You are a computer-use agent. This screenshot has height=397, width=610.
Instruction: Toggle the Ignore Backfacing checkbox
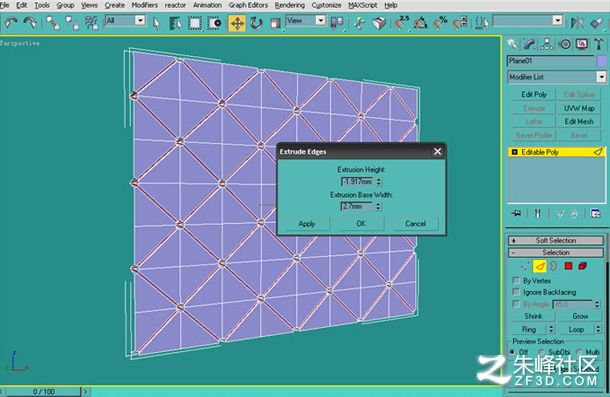[516, 292]
